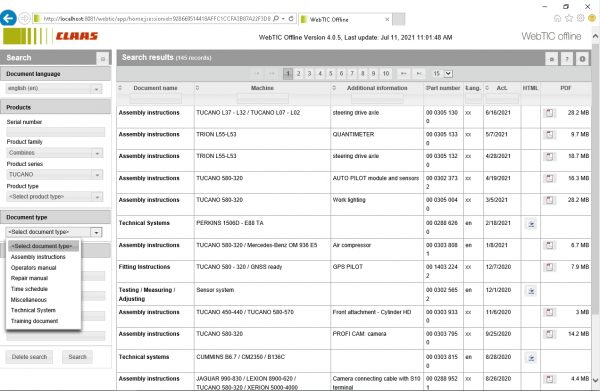The height and width of the screenshot is (391, 600).
Task: Open HTML document for Sensor system row
Action: 531,291
